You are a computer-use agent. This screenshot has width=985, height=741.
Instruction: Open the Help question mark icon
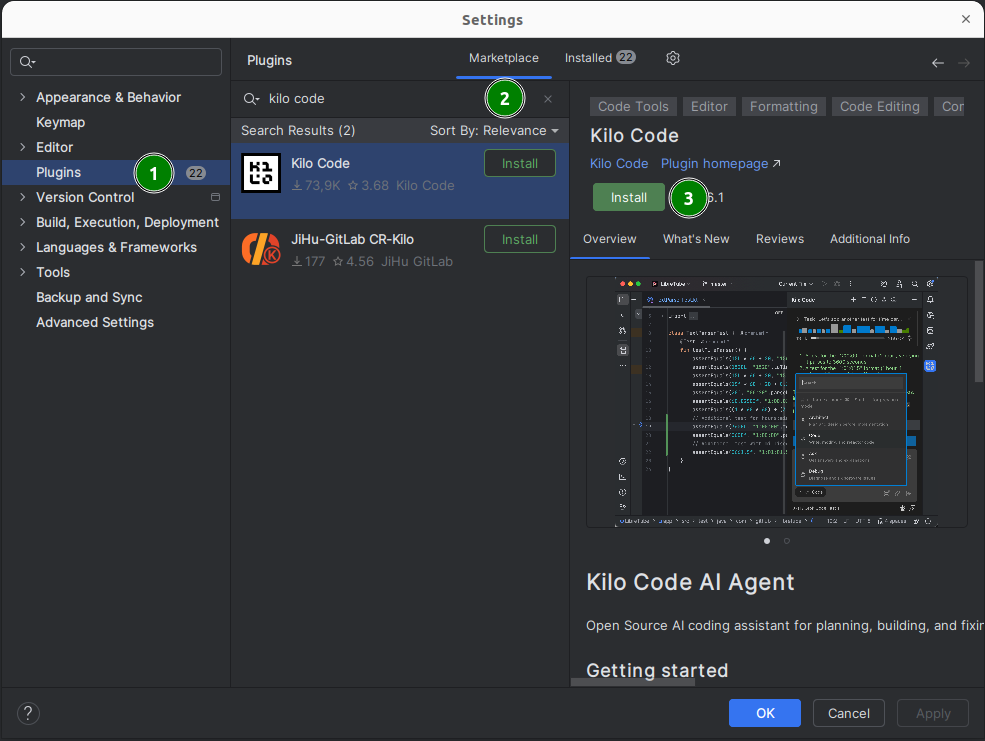click(x=27, y=713)
